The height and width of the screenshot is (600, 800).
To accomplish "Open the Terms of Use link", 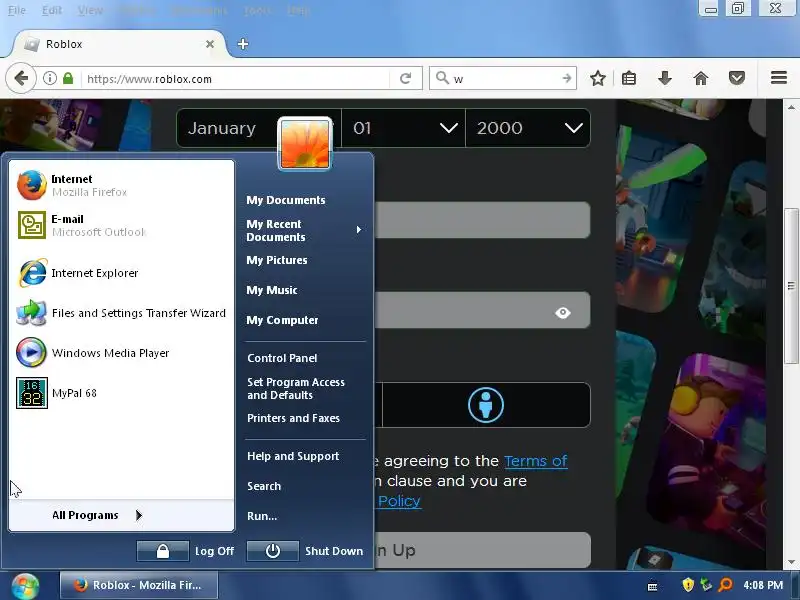I will click(x=536, y=461).
